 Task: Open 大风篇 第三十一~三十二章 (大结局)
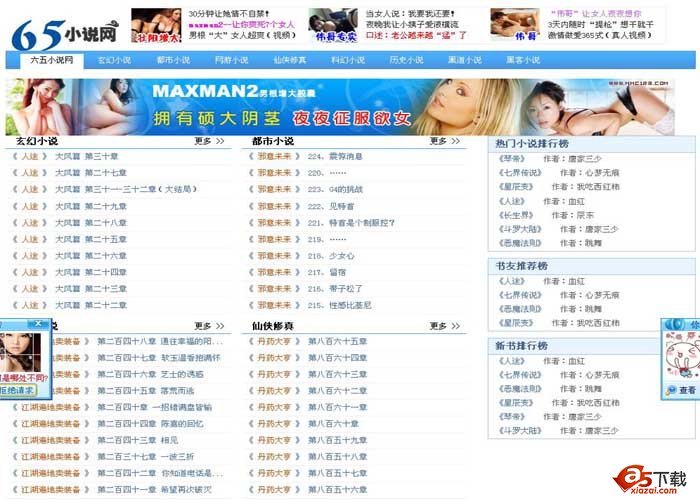[x=126, y=189]
